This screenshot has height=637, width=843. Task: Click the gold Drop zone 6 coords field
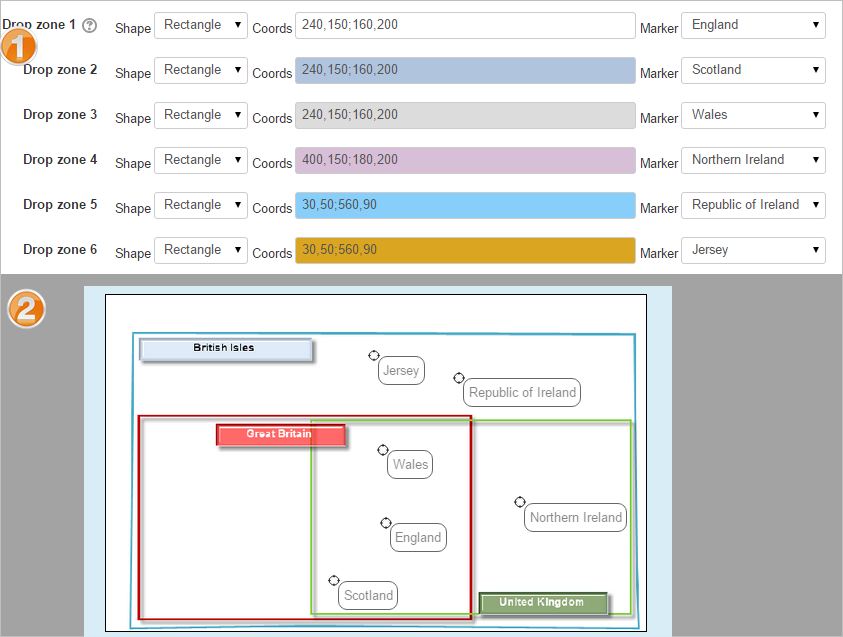[465, 250]
